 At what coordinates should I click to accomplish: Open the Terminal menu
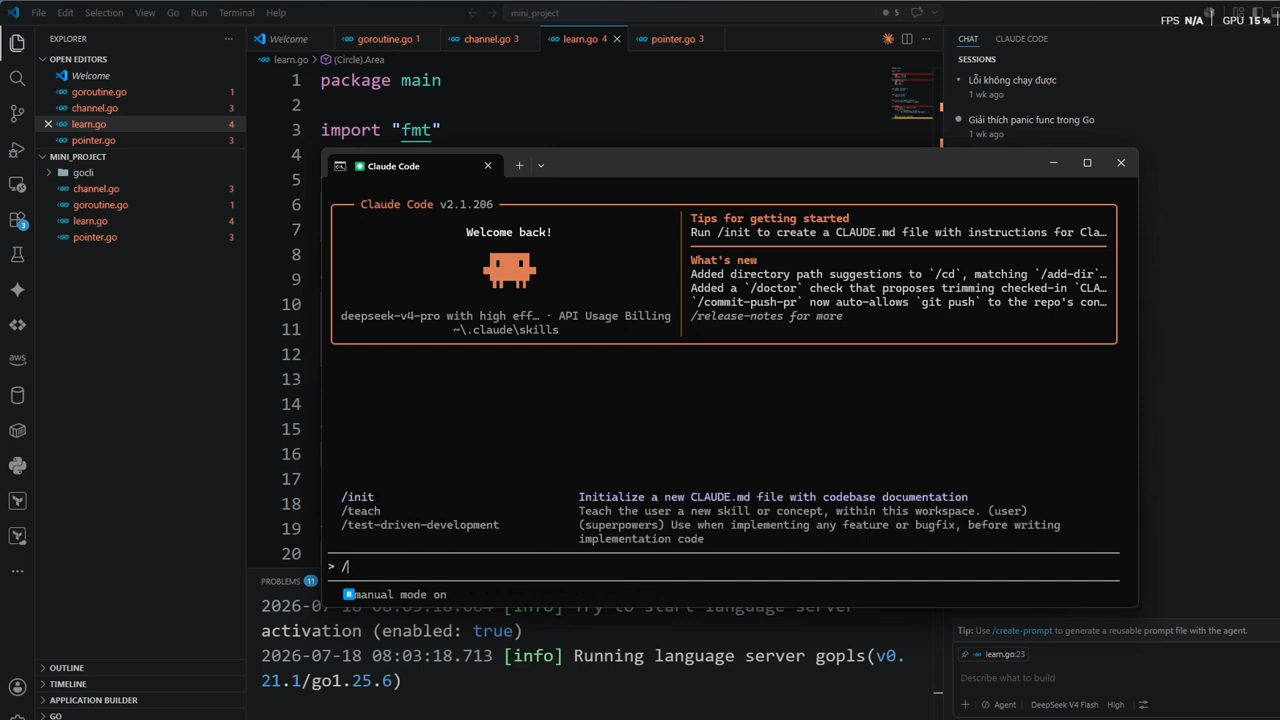236,13
